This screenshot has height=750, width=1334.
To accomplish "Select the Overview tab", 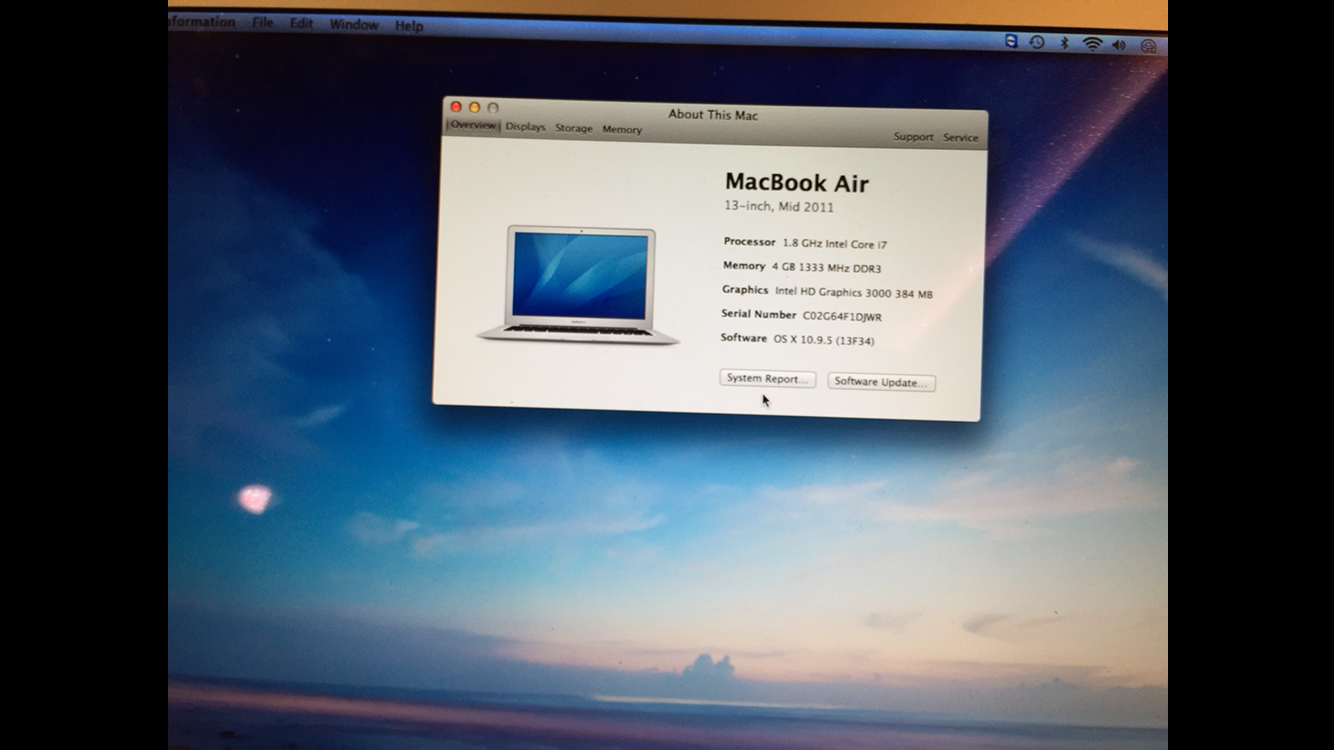I will pos(472,125).
